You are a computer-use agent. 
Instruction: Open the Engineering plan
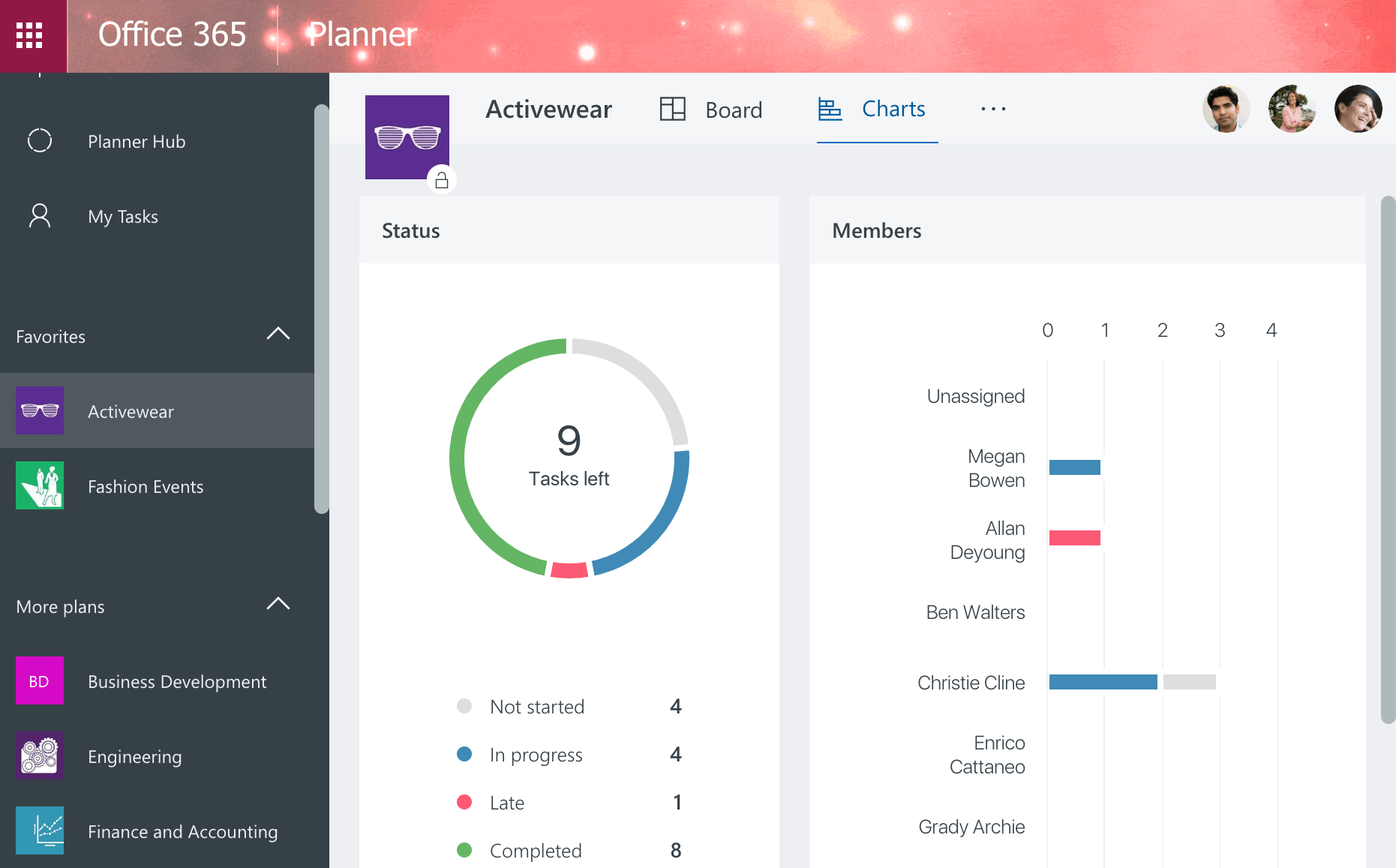click(x=134, y=756)
